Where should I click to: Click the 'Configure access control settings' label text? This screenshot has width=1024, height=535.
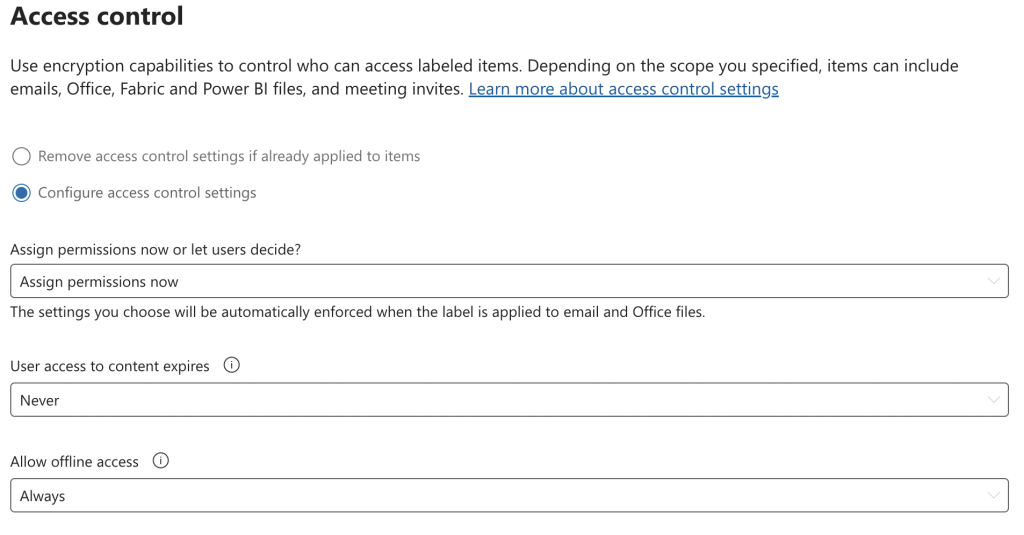[147, 193]
